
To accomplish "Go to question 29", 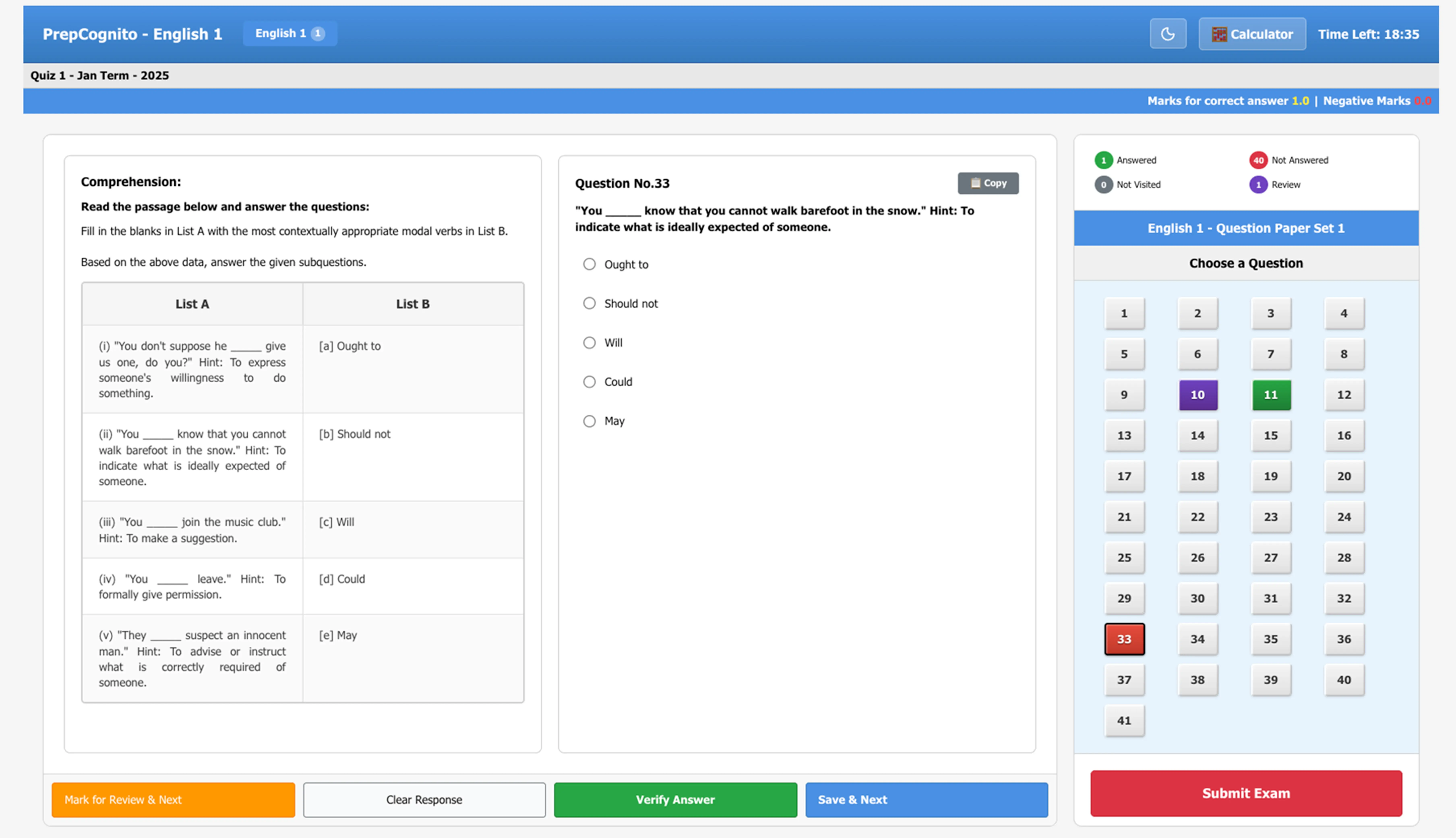I will coord(1124,598).
